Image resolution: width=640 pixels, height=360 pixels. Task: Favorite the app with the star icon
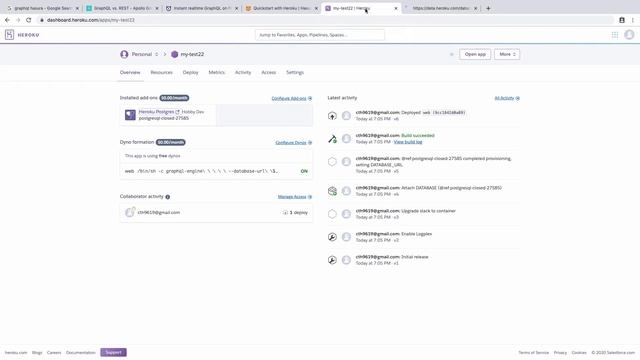pyautogui.click(x=451, y=54)
